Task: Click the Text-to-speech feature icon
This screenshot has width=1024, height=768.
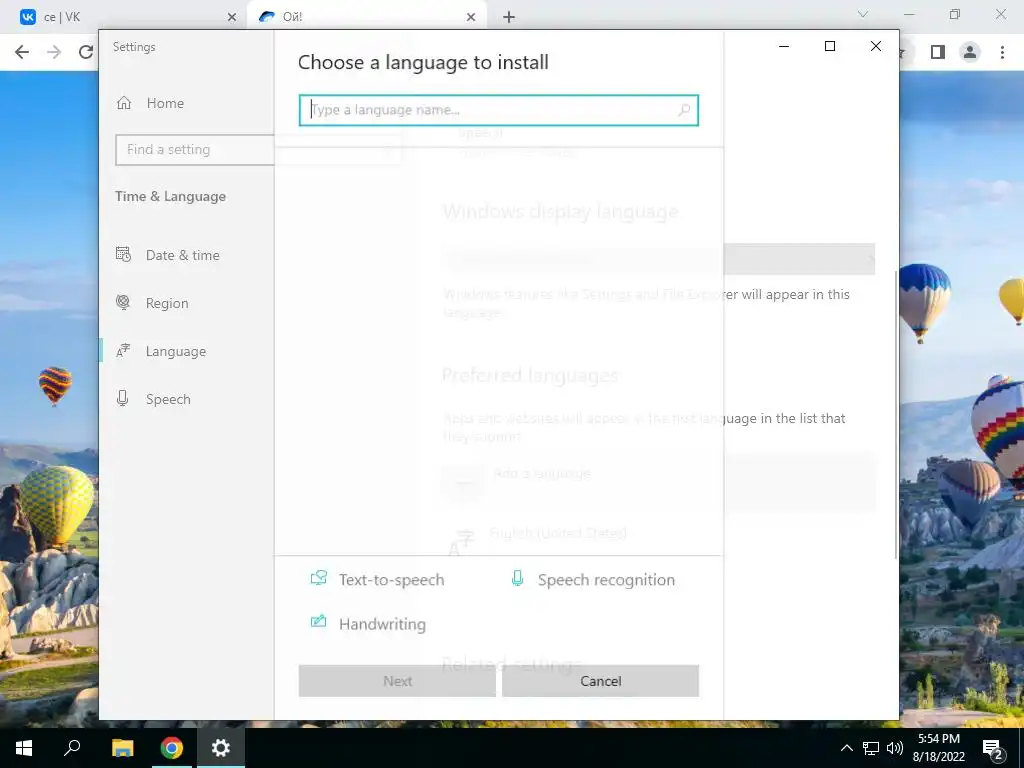Action: tap(319, 578)
